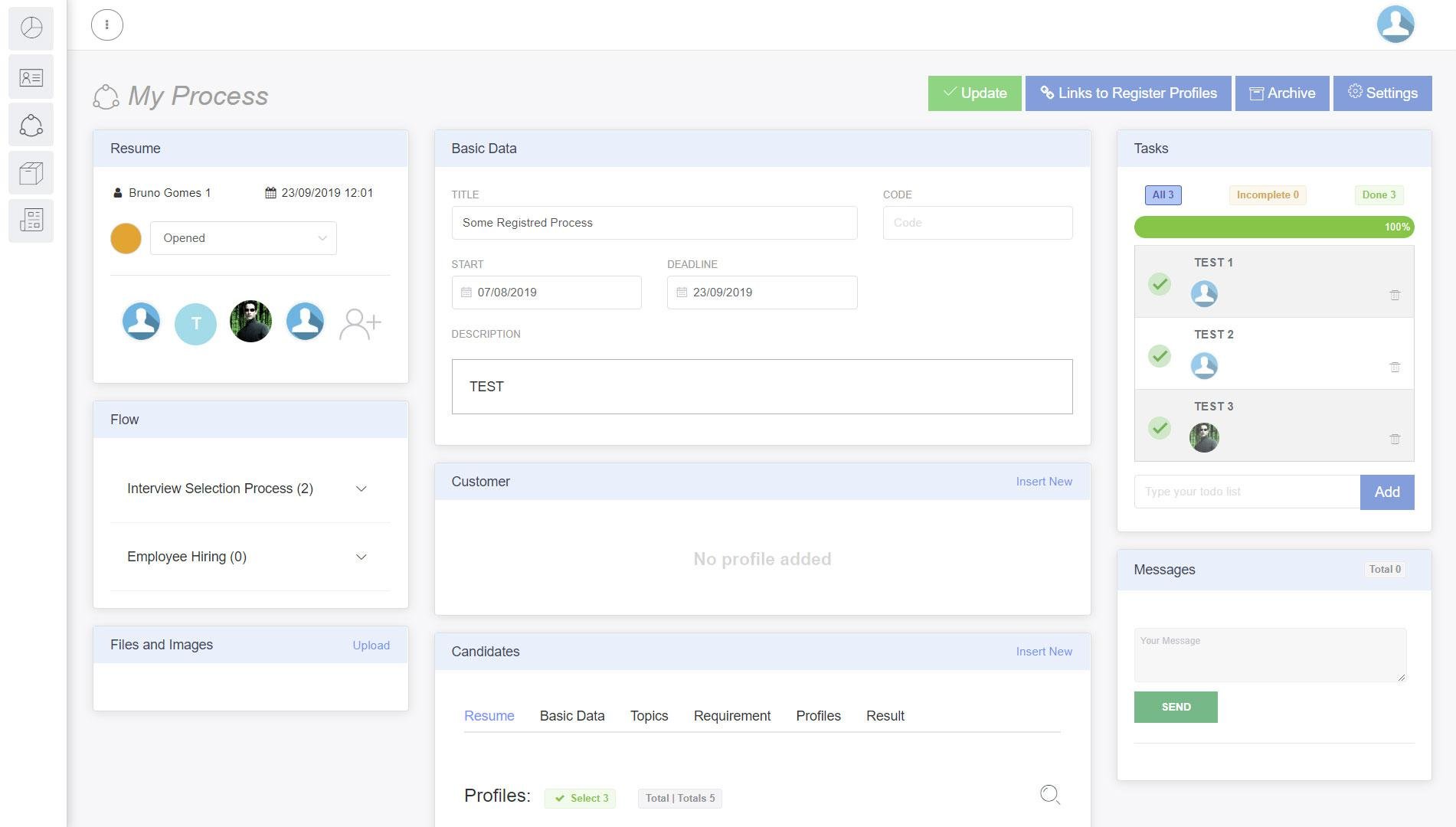Viewport: 1456px width, 827px height.
Task: Click the orange status color circle
Action: click(x=126, y=238)
